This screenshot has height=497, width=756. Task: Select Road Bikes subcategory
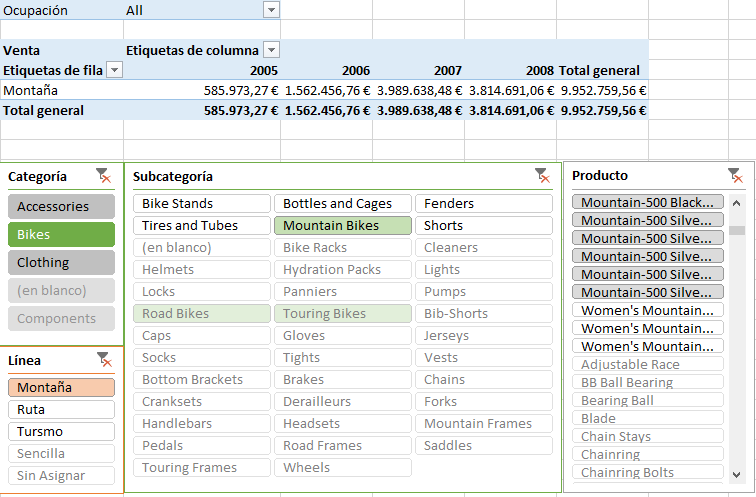pyautogui.click(x=201, y=314)
